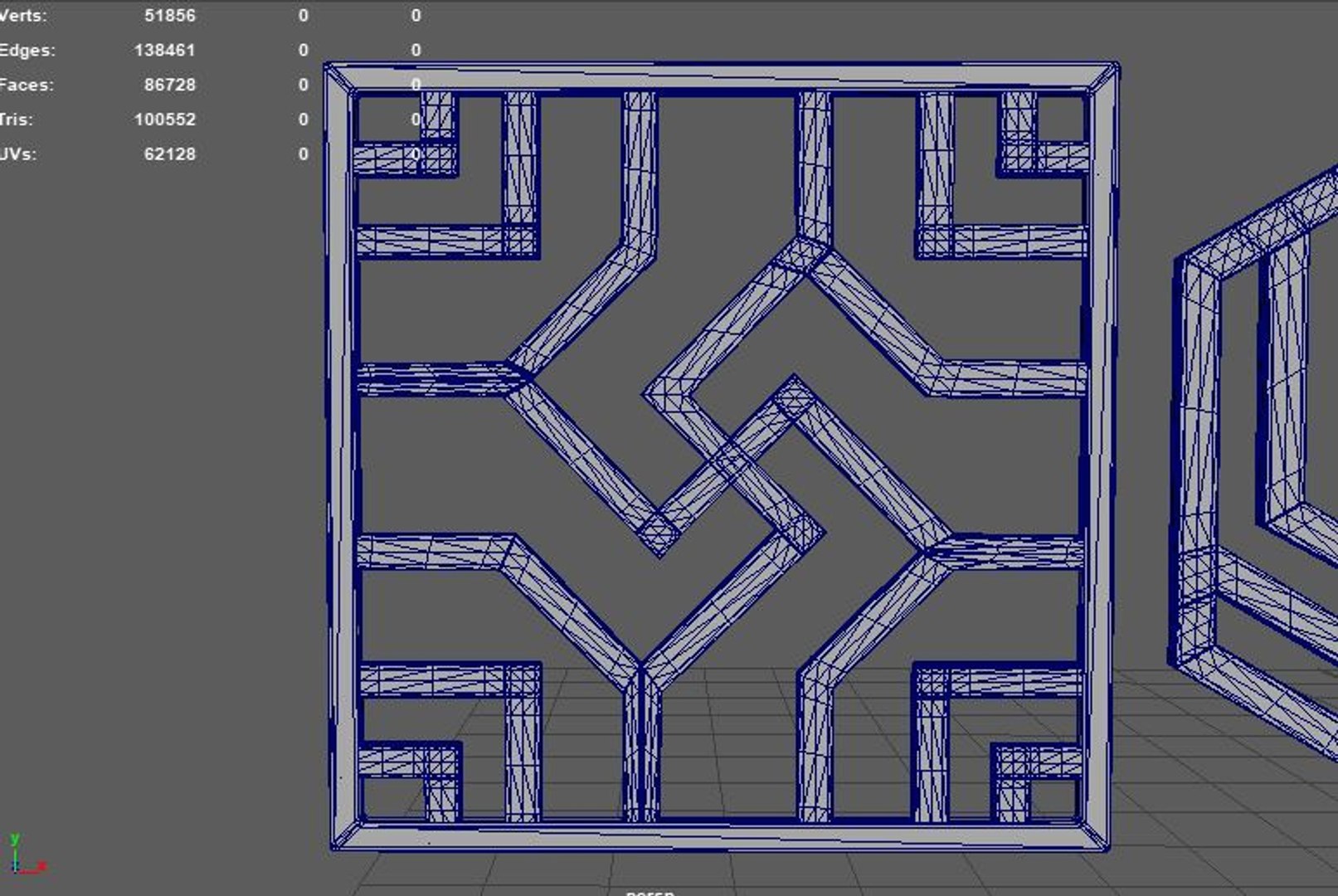Click the Edges count value 138461

click(x=164, y=50)
